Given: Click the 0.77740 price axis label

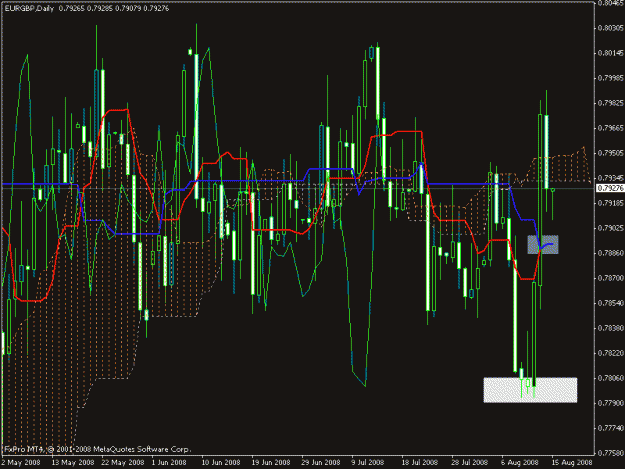Looking at the screenshot, I should (610, 428).
